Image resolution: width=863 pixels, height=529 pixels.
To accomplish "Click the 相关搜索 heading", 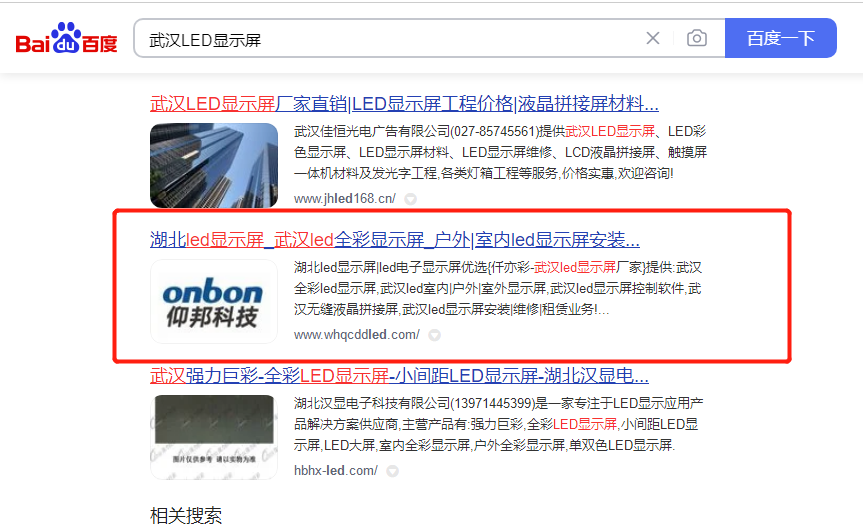I will (x=186, y=516).
